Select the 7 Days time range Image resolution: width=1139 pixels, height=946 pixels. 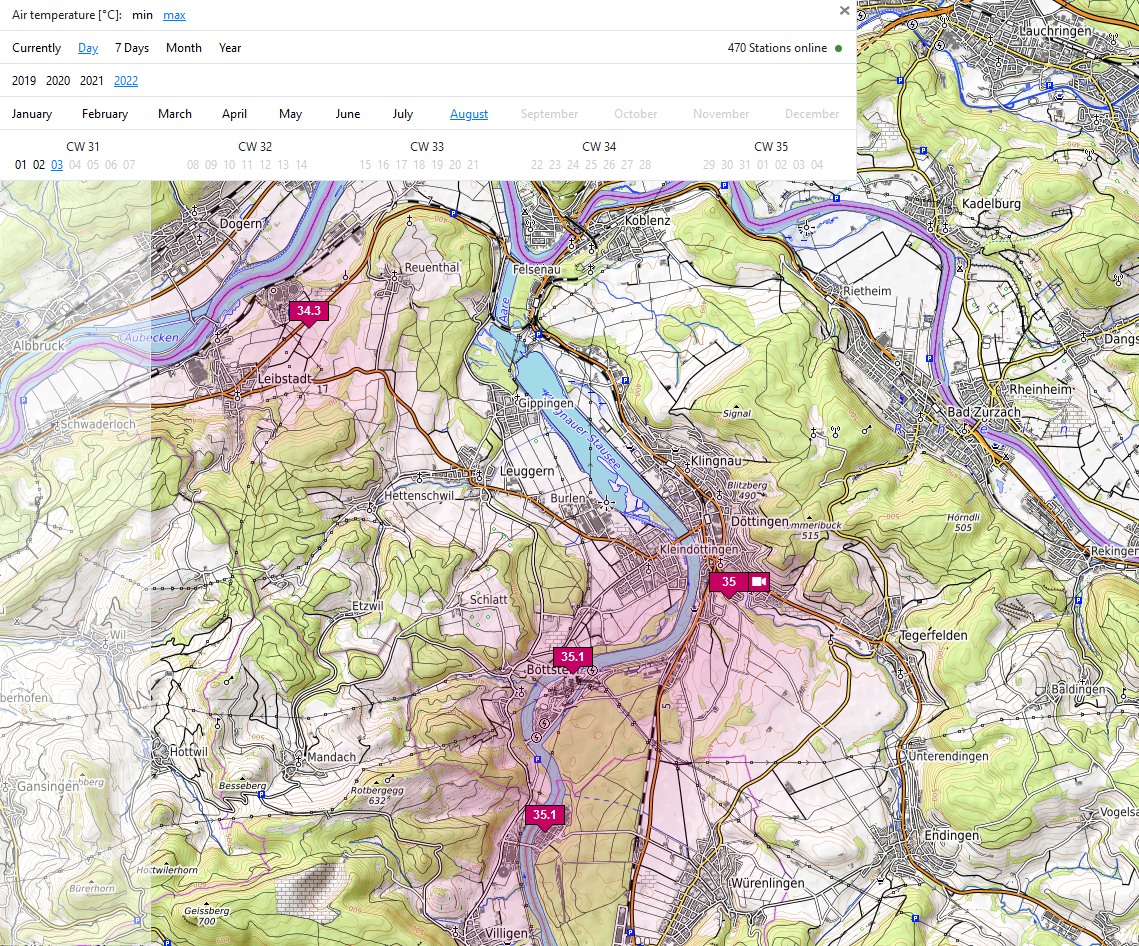pos(132,48)
